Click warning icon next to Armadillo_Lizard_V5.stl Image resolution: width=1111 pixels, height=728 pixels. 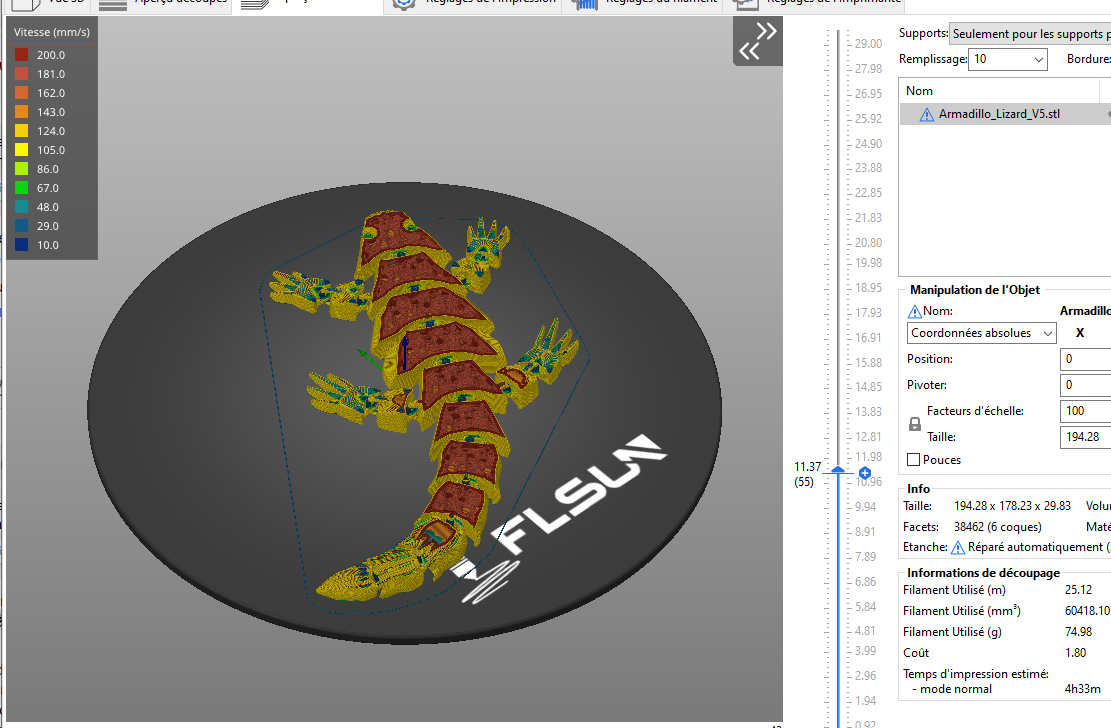click(926, 114)
